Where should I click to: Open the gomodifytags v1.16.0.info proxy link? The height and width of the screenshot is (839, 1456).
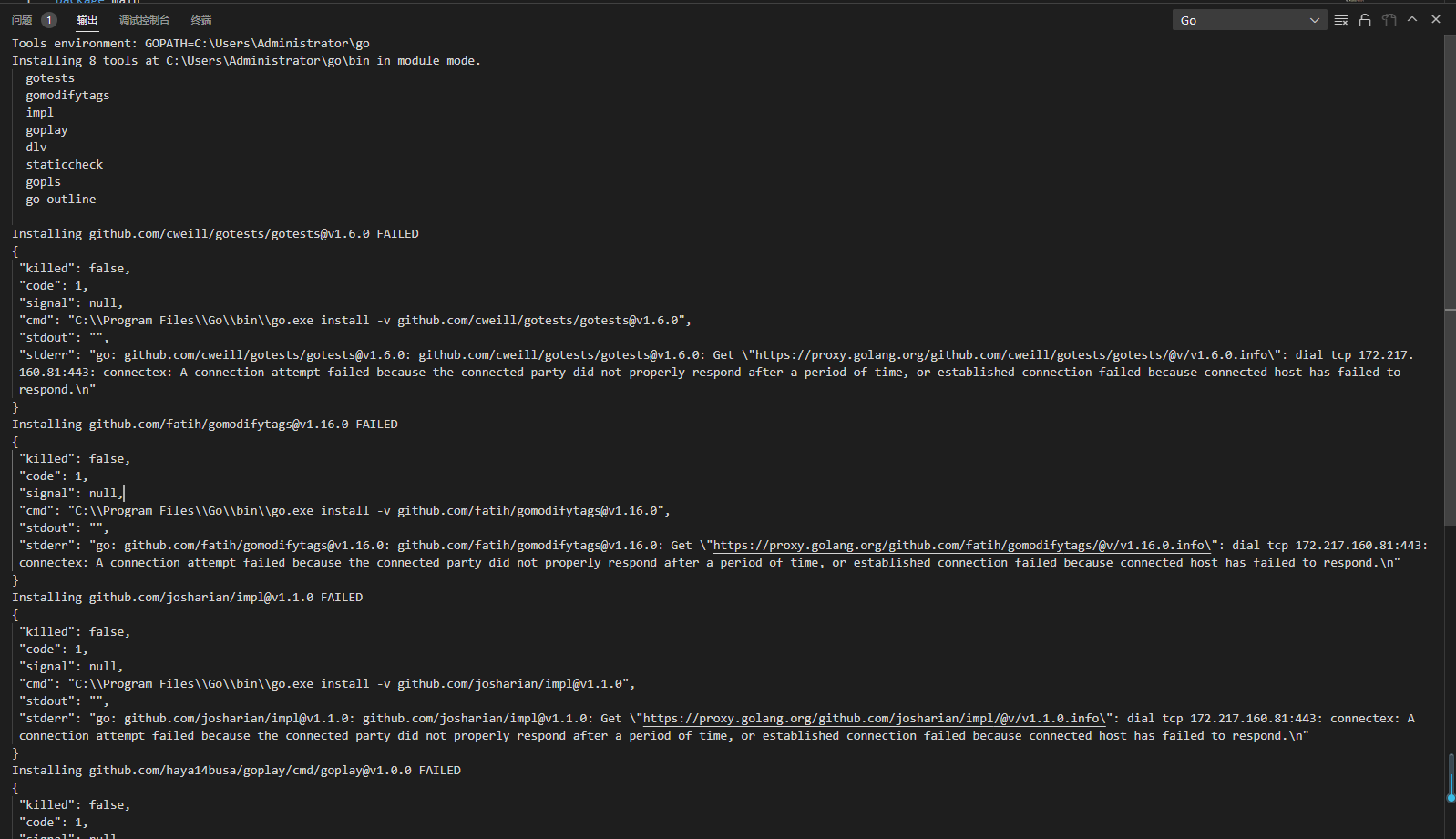click(961, 546)
